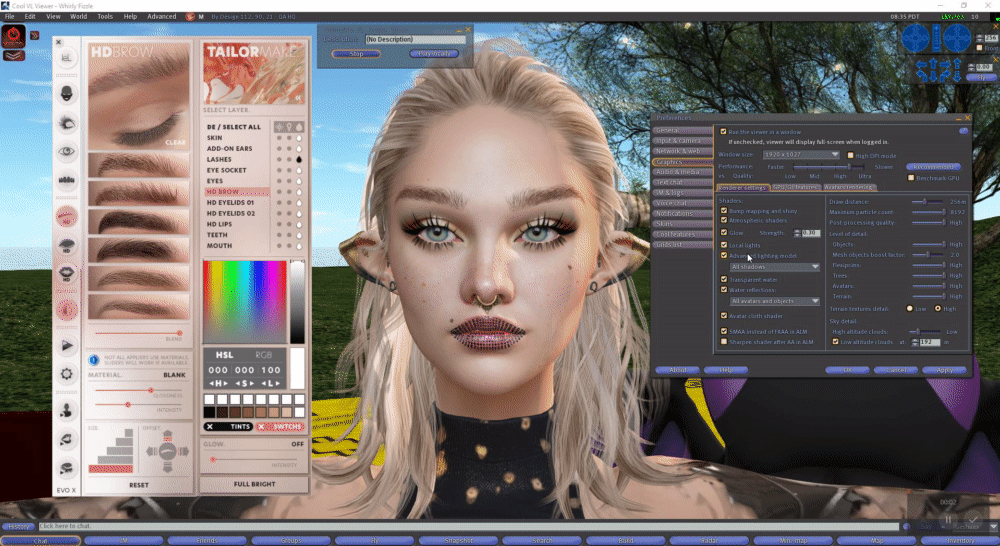Select the lashes icon in HUD sidebar
Viewport: 1000px width, 546px height.
(x=66, y=181)
